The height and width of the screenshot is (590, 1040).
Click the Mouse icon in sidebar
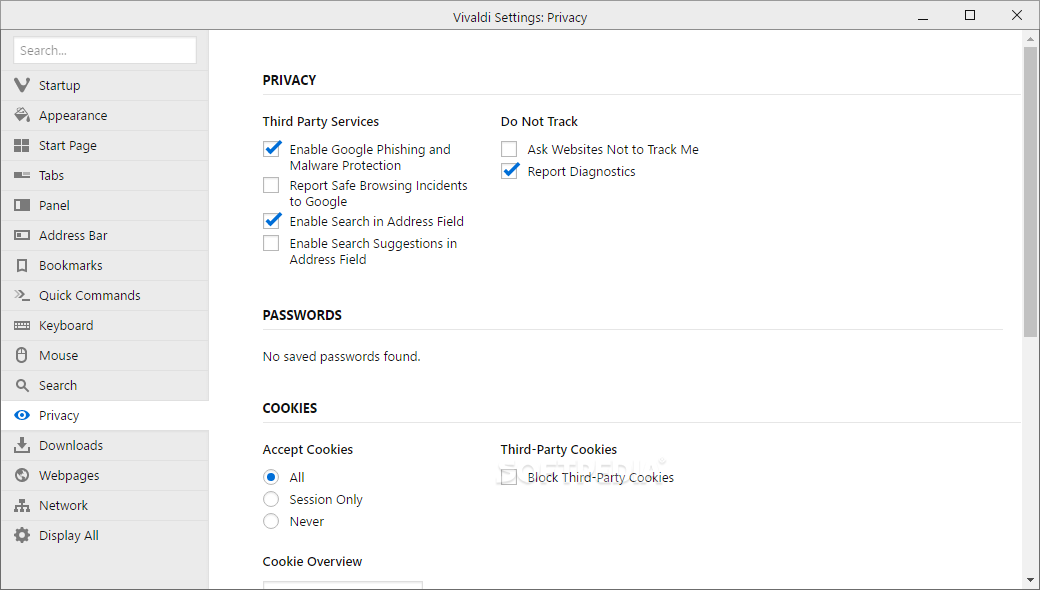click(x=22, y=356)
